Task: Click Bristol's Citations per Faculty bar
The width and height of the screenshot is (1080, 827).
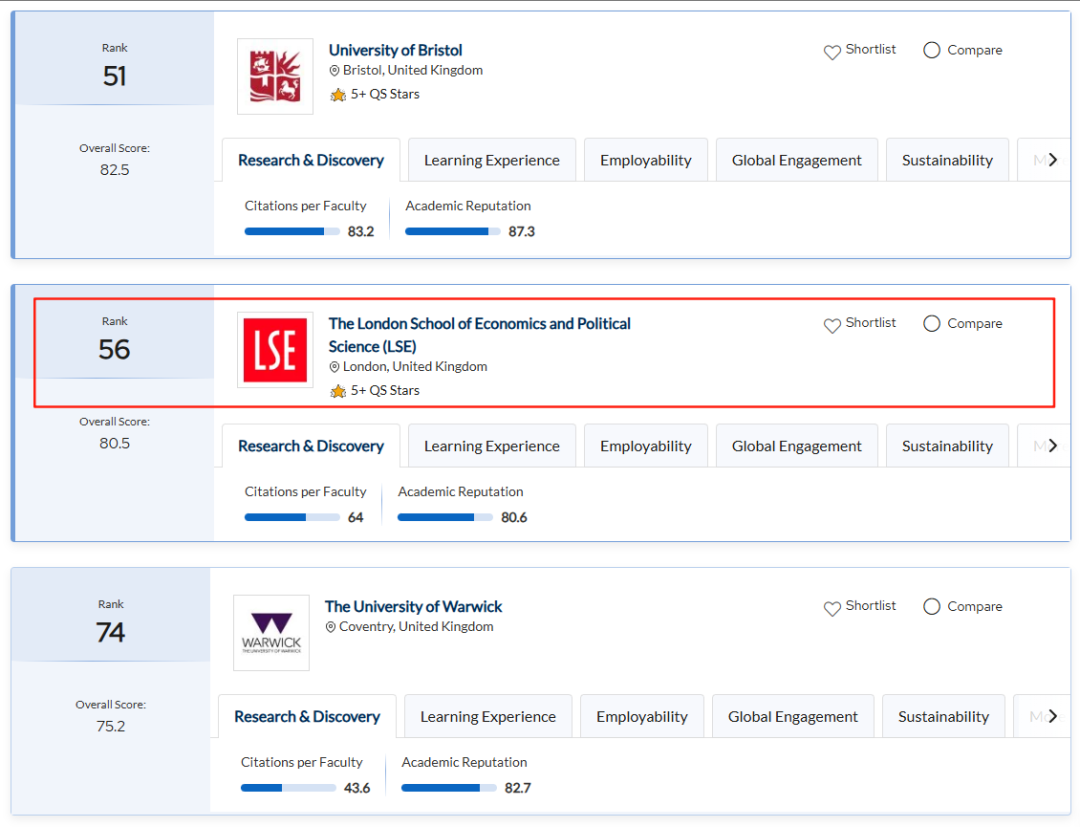Action: pos(292,231)
